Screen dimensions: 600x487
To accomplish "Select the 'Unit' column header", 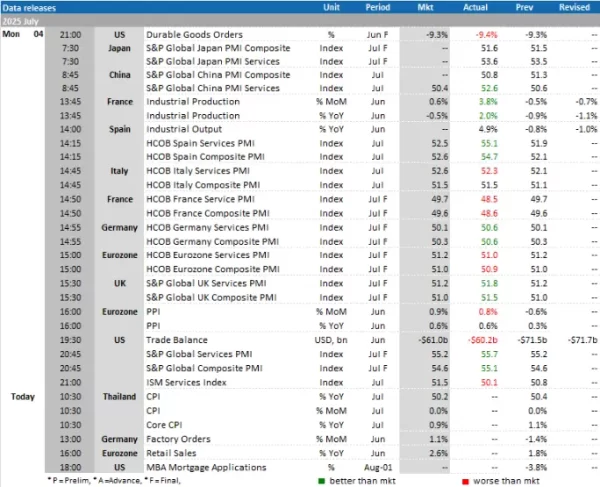I will (x=331, y=7).
